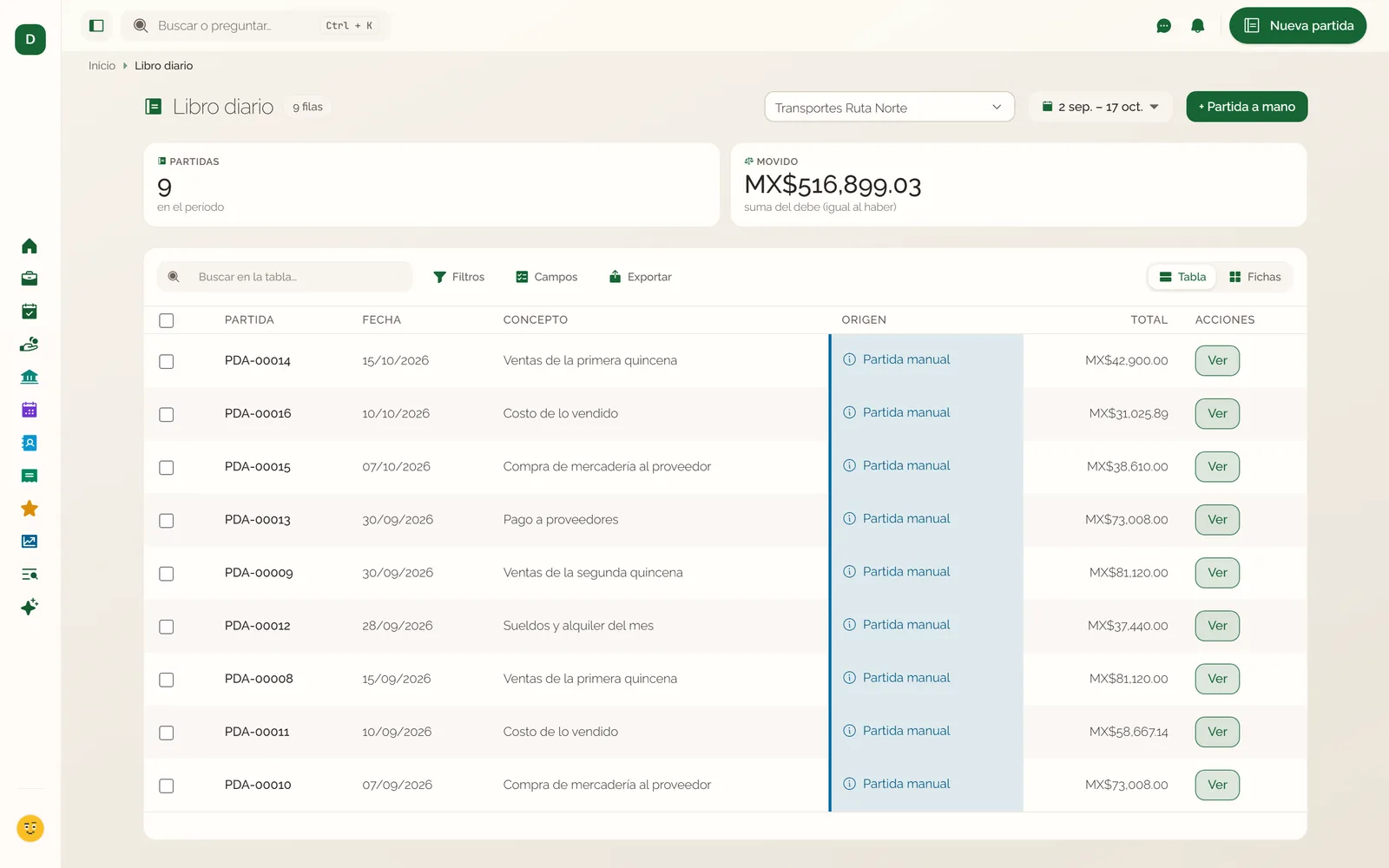The height and width of the screenshot is (868, 1389).
Task: Open the chart report sidebar icon
Action: tap(30, 542)
